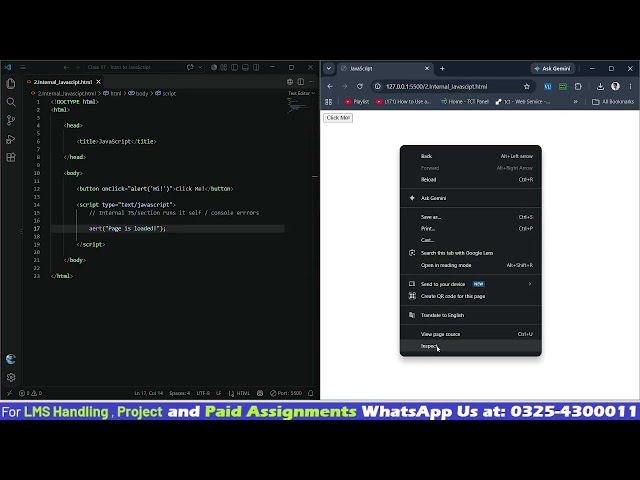Click the open preview globe icon in editor
Image resolution: width=640 pixels, height=480 pixels.
[290, 82]
